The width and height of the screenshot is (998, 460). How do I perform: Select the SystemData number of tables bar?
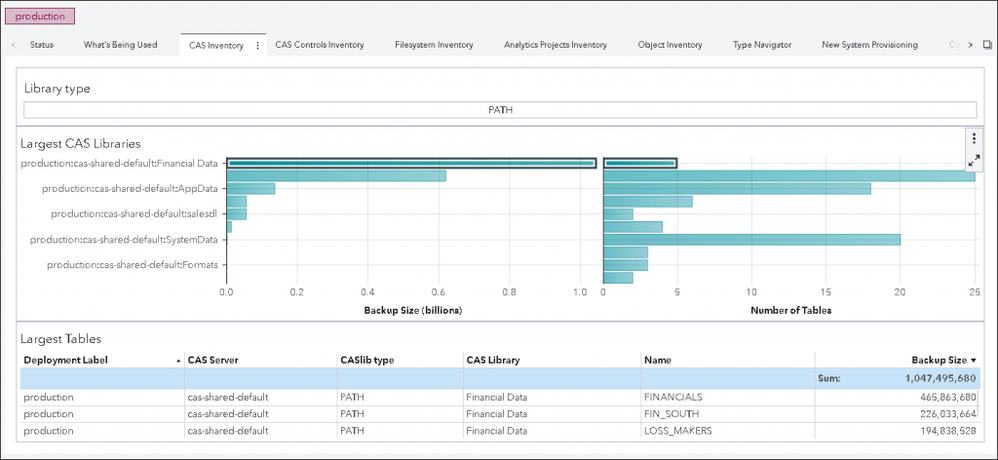[x=751, y=239]
